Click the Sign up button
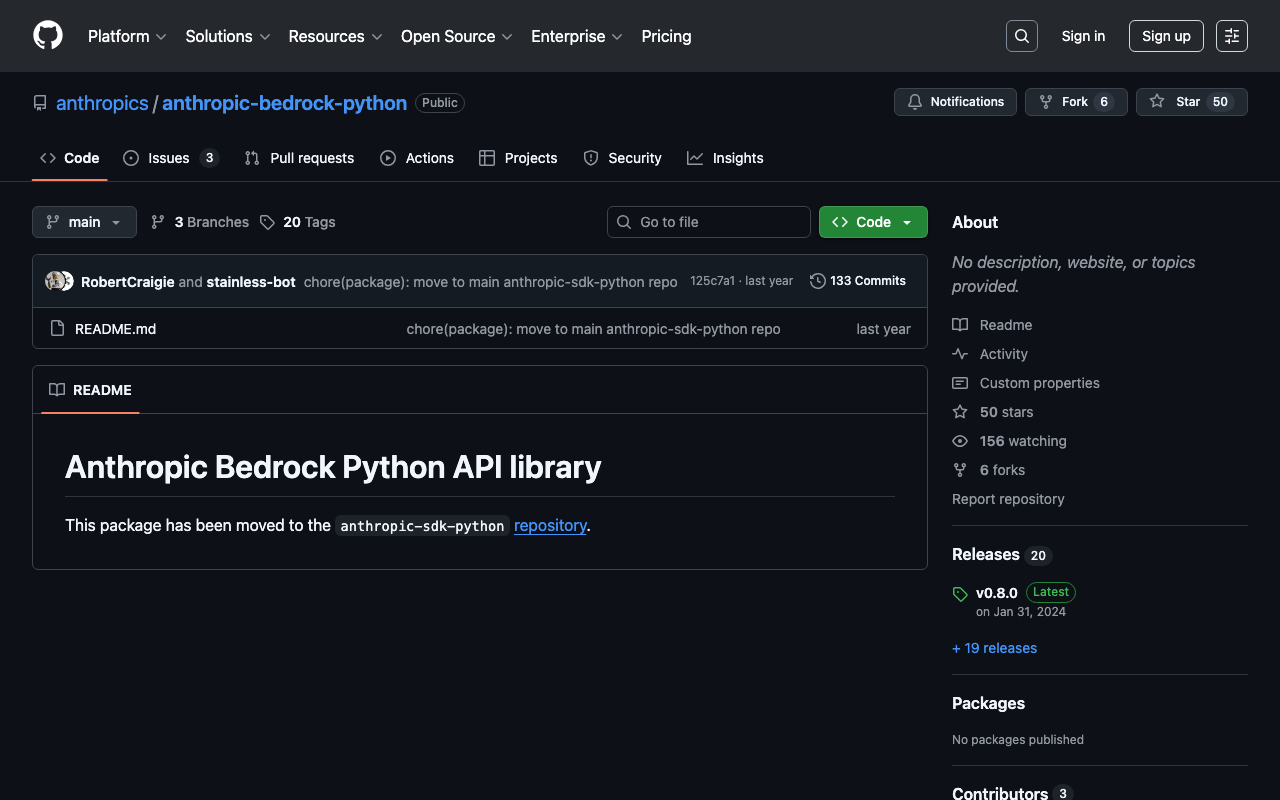Screen dimensions: 1280x800 [x=1166, y=36]
